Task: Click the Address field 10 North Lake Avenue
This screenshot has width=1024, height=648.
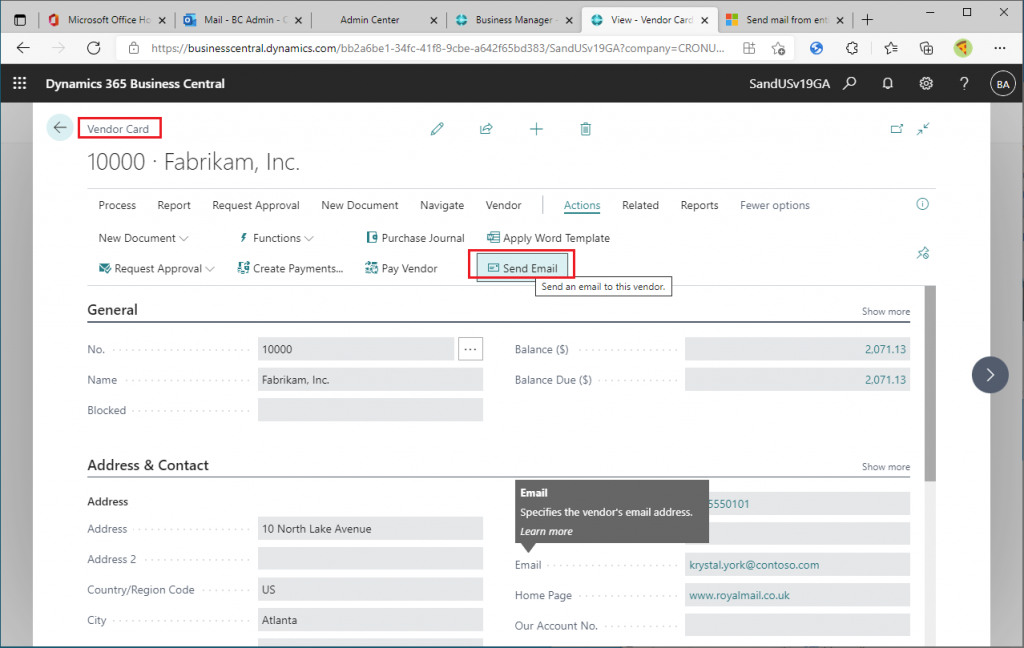Action: [x=370, y=528]
